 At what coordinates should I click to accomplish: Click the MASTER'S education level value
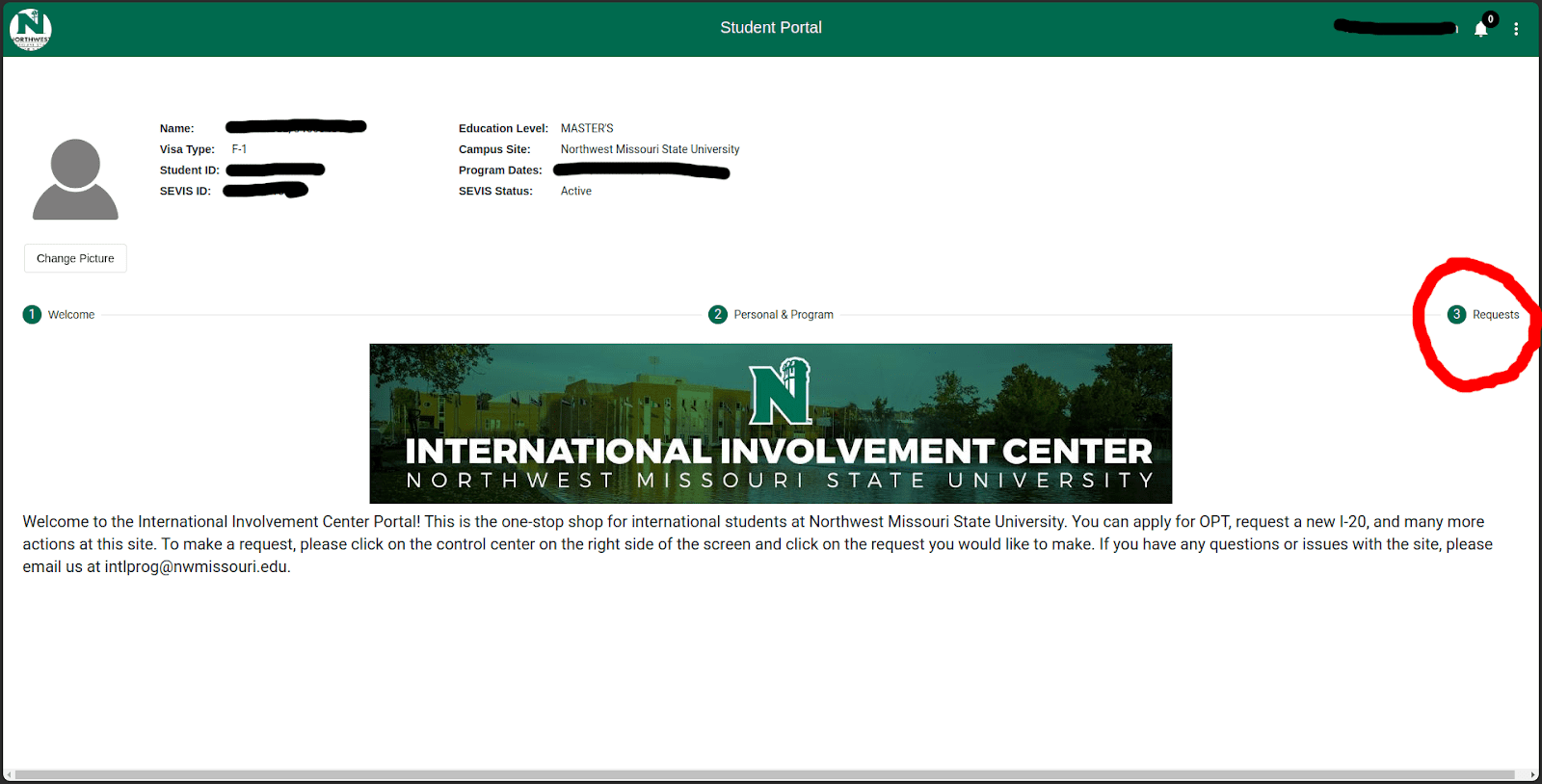click(587, 128)
